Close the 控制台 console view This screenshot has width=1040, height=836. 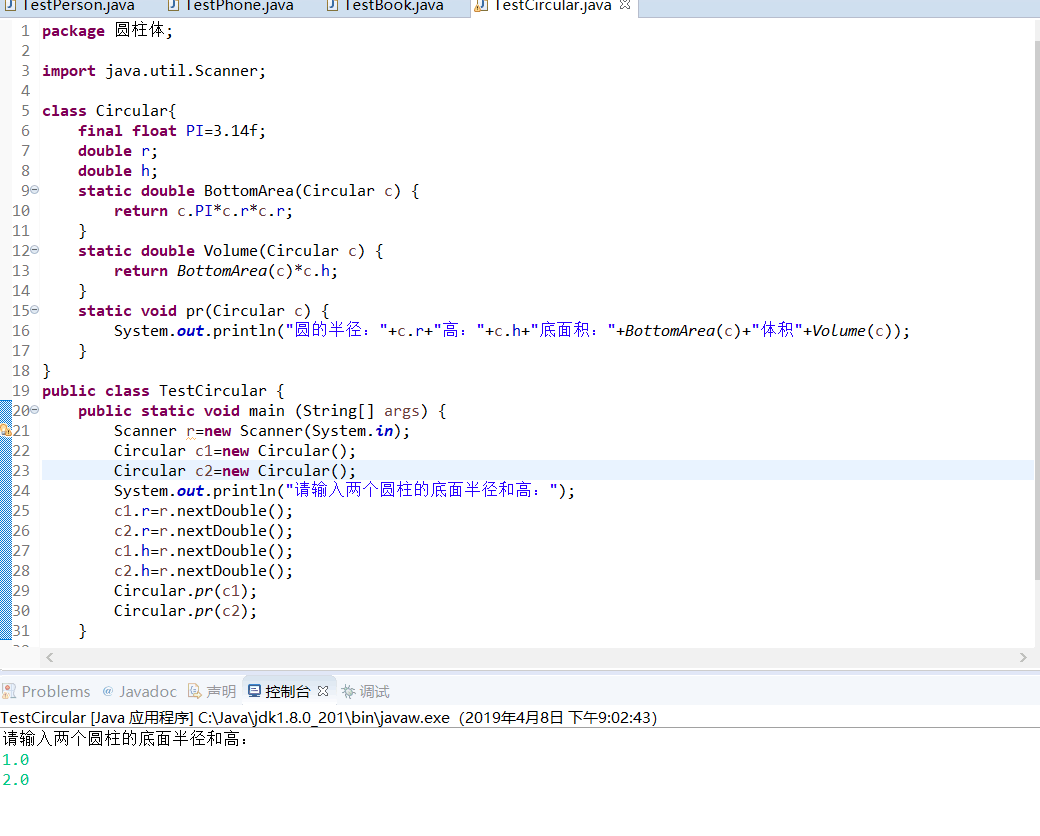point(323,691)
